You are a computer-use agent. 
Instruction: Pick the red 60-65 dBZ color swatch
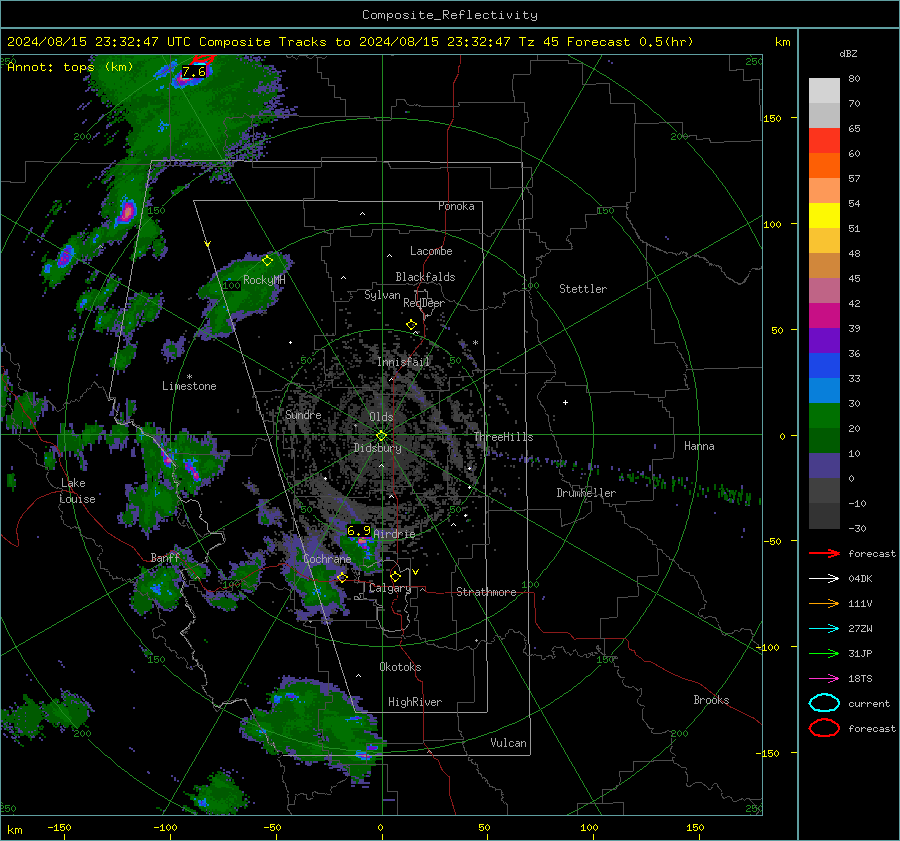tap(824, 141)
